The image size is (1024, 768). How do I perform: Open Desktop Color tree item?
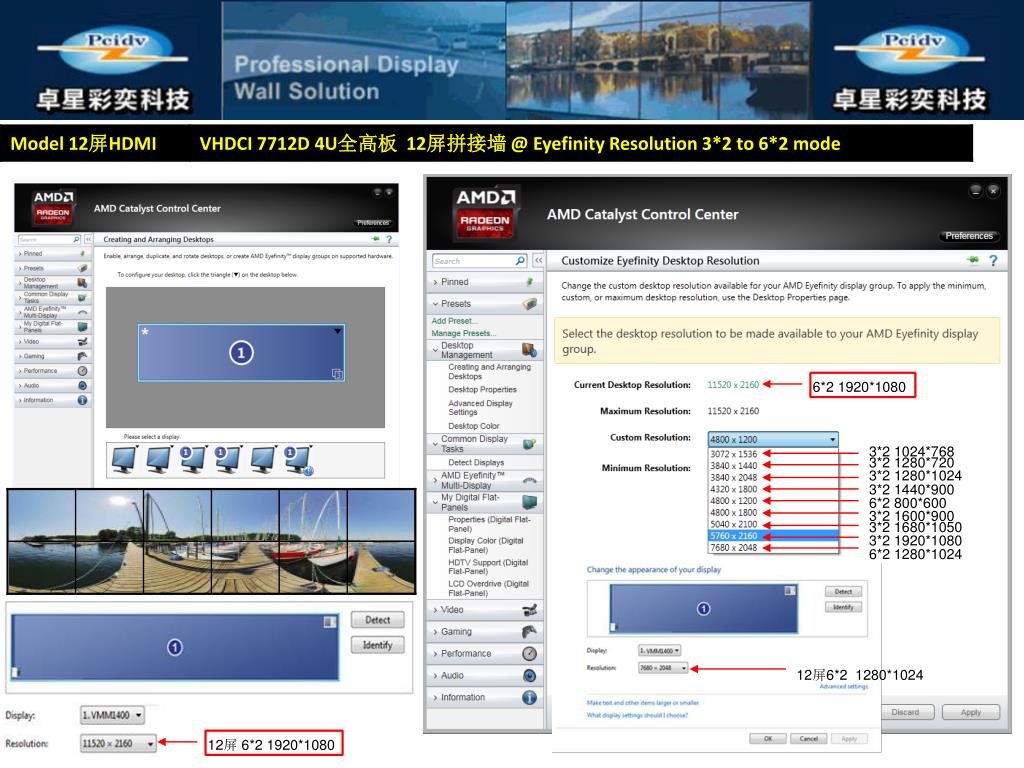[473, 426]
